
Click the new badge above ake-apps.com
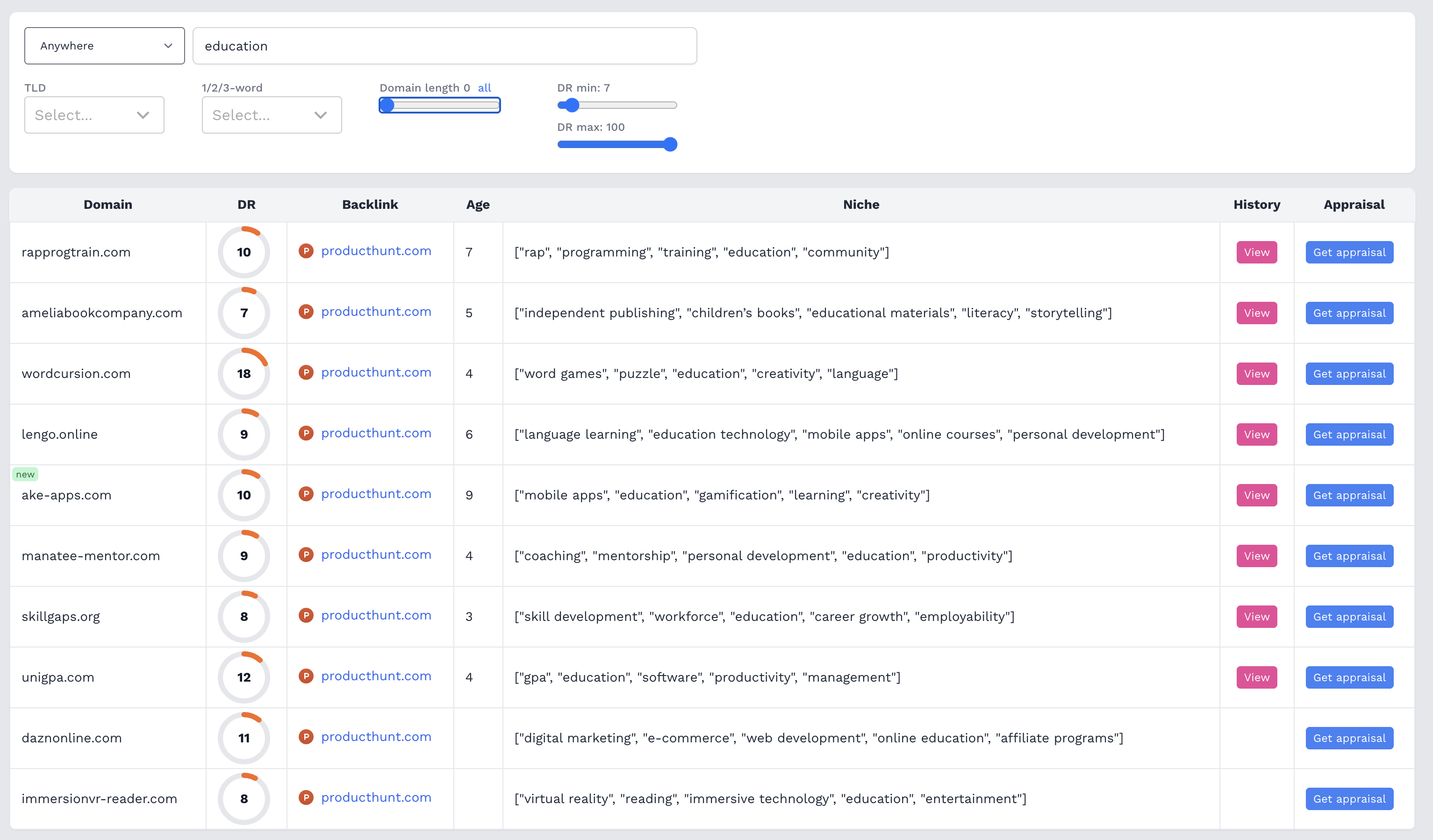point(25,474)
